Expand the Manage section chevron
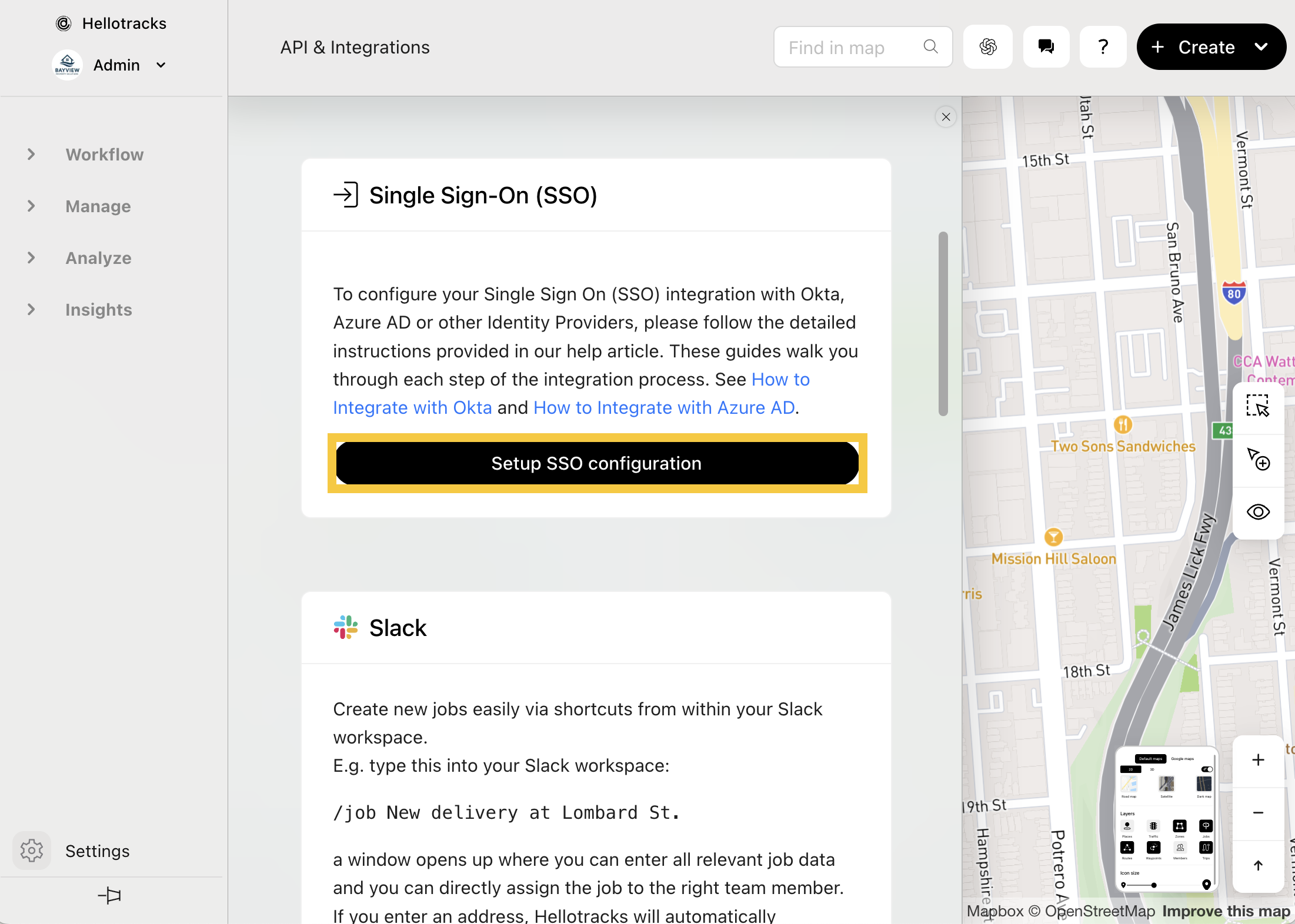Image resolution: width=1295 pixels, height=924 pixels. (x=31, y=206)
